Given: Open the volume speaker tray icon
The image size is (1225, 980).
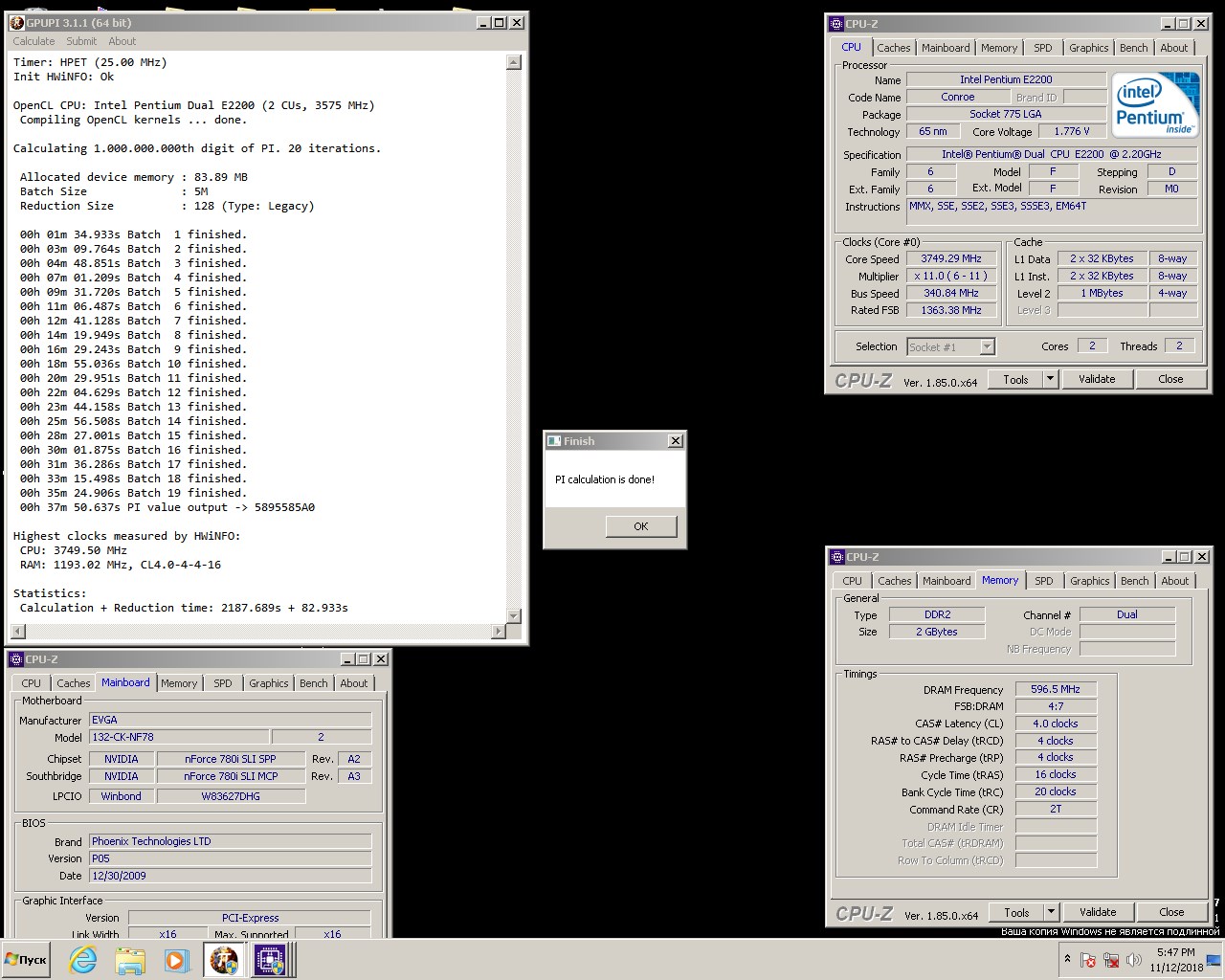Looking at the screenshot, I should (x=1134, y=960).
